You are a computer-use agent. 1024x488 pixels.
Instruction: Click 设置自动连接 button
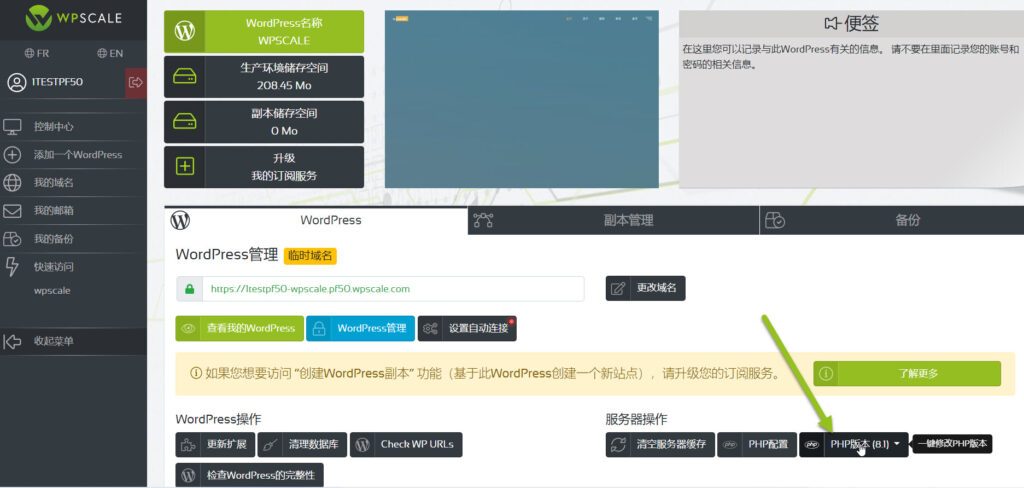[x=467, y=329]
